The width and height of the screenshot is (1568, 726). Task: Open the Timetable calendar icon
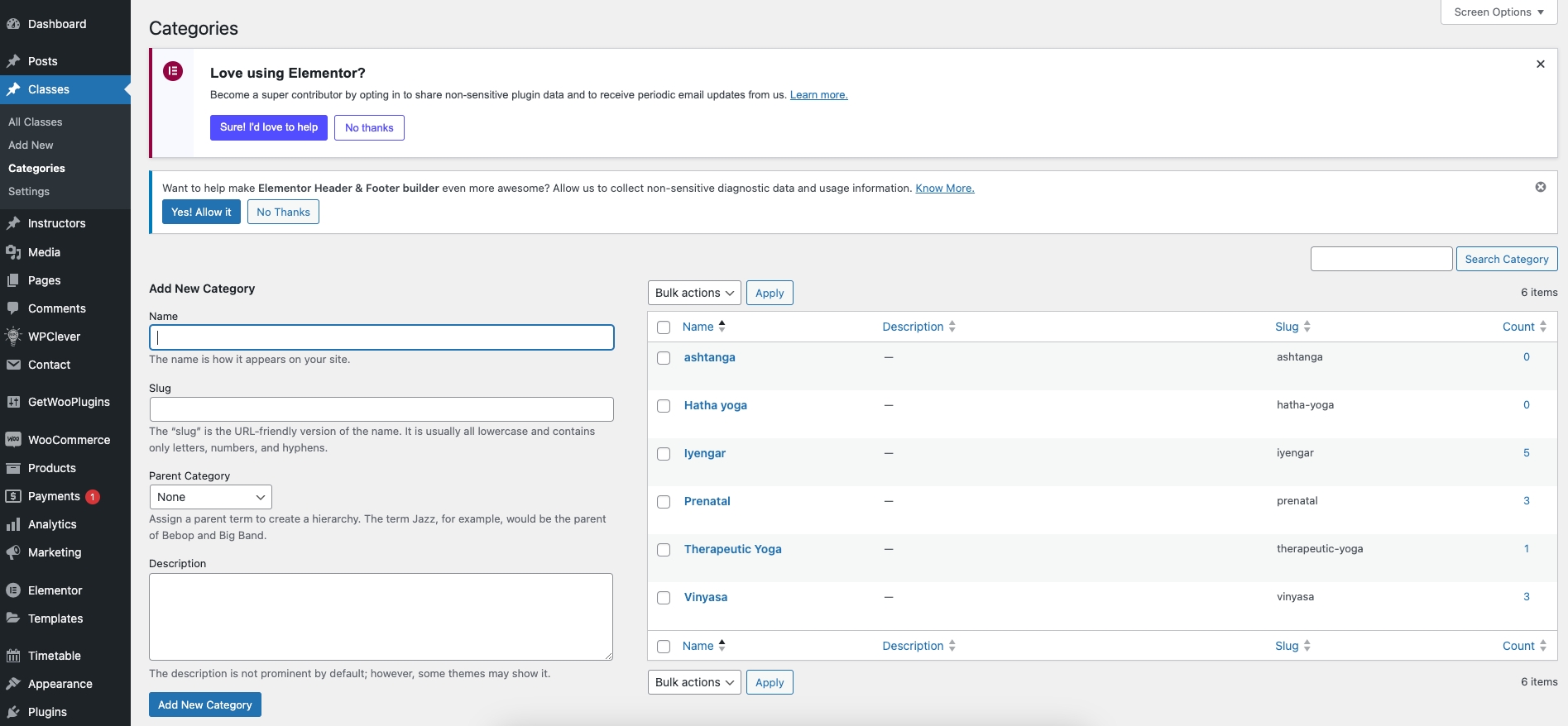tap(13, 656)
